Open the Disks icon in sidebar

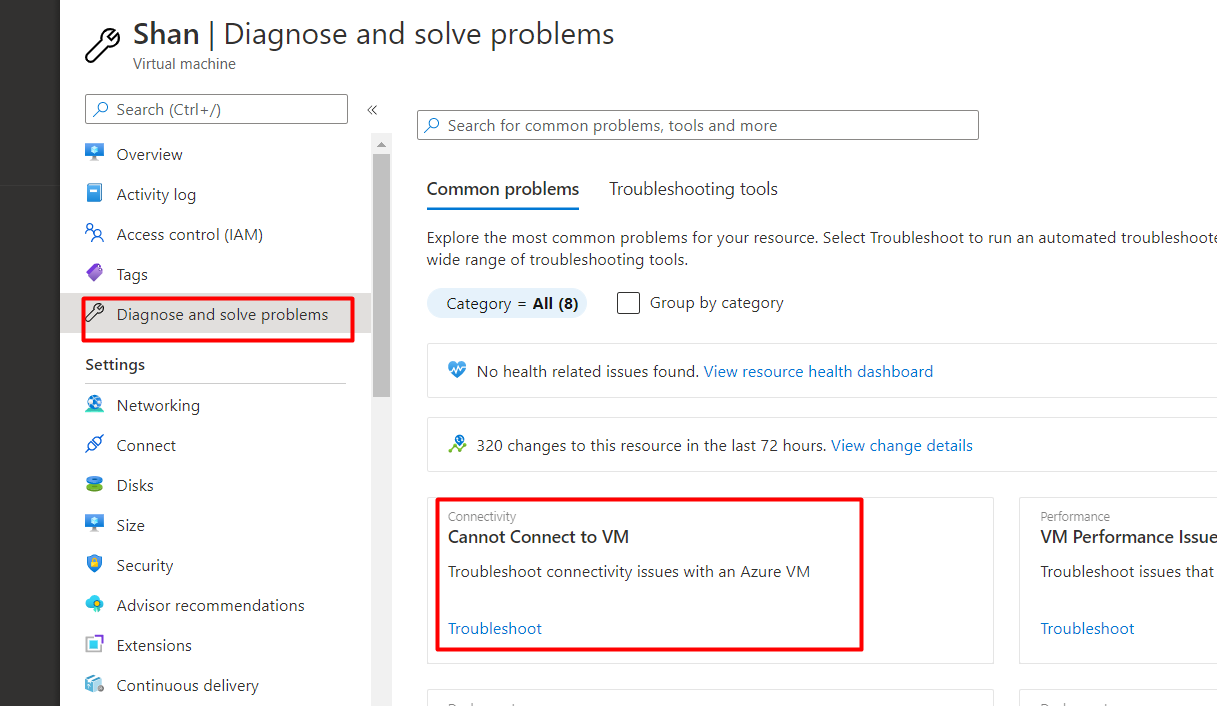click(95, 484)
